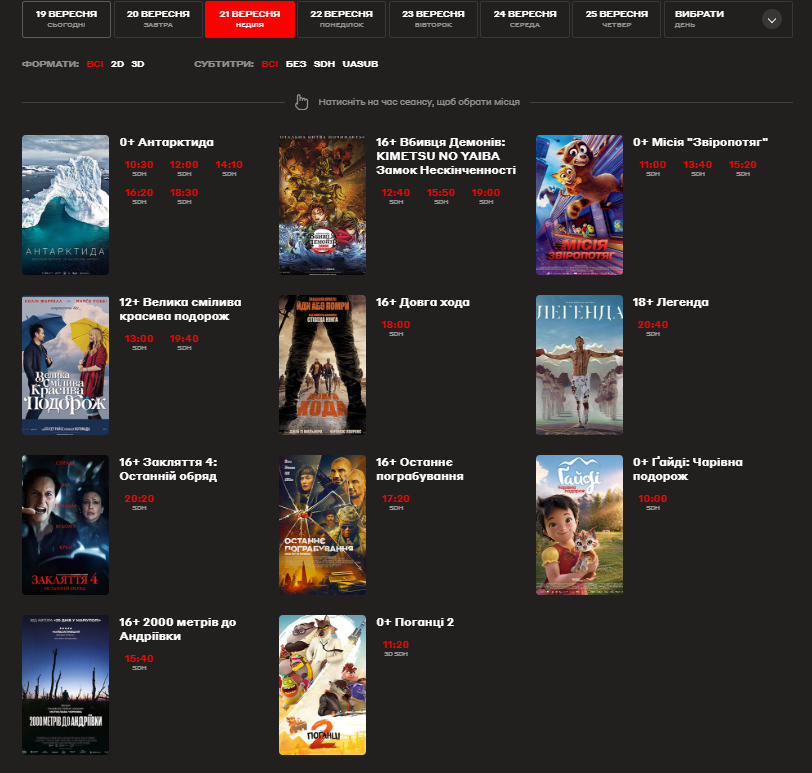Image resolution: width=812 pixels, height=773 pixels.
Task: Open the Легенда movie poster
Action: [x=579, y=365]
